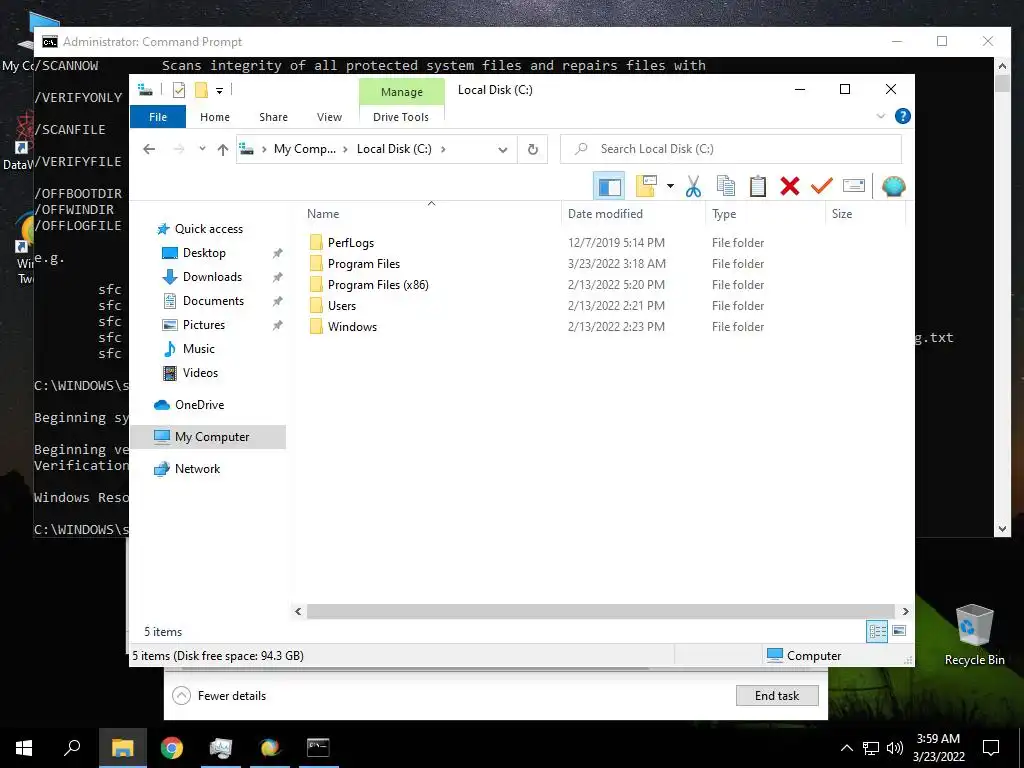This screenshot has height=768, width=1024.
Task: Open Pictures in navigation pane
Action: 204,325
